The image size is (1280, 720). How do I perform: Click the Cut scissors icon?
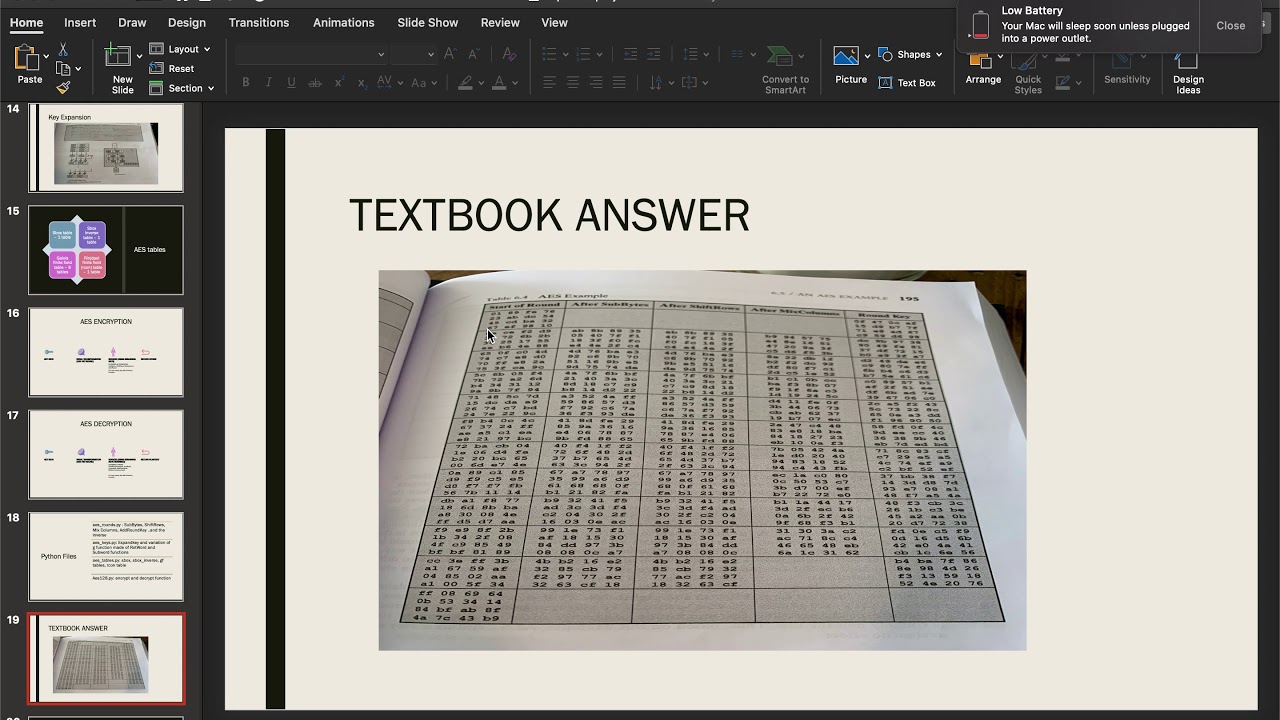(x=63, y=49)
